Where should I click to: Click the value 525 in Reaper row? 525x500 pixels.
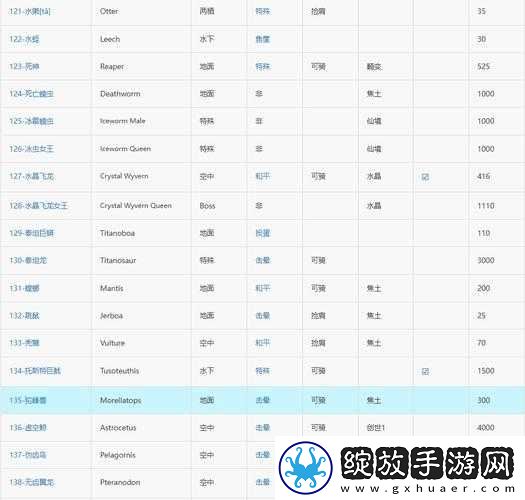point(483,67)
